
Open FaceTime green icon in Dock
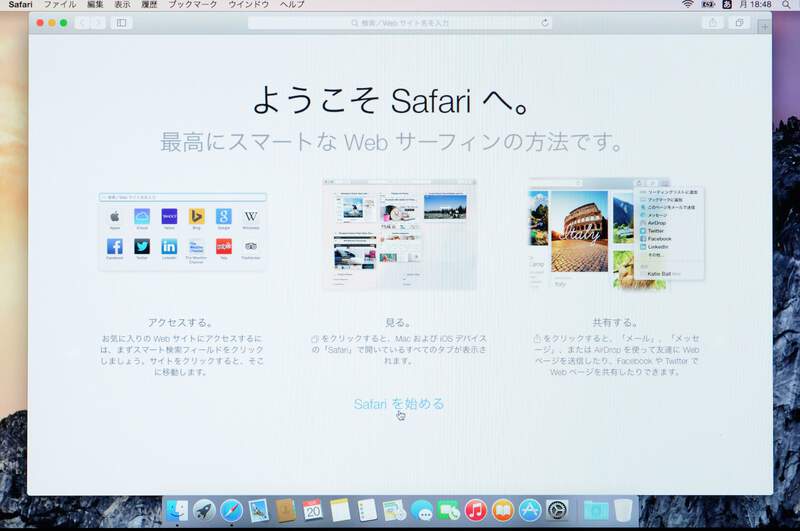click(448, 510)
